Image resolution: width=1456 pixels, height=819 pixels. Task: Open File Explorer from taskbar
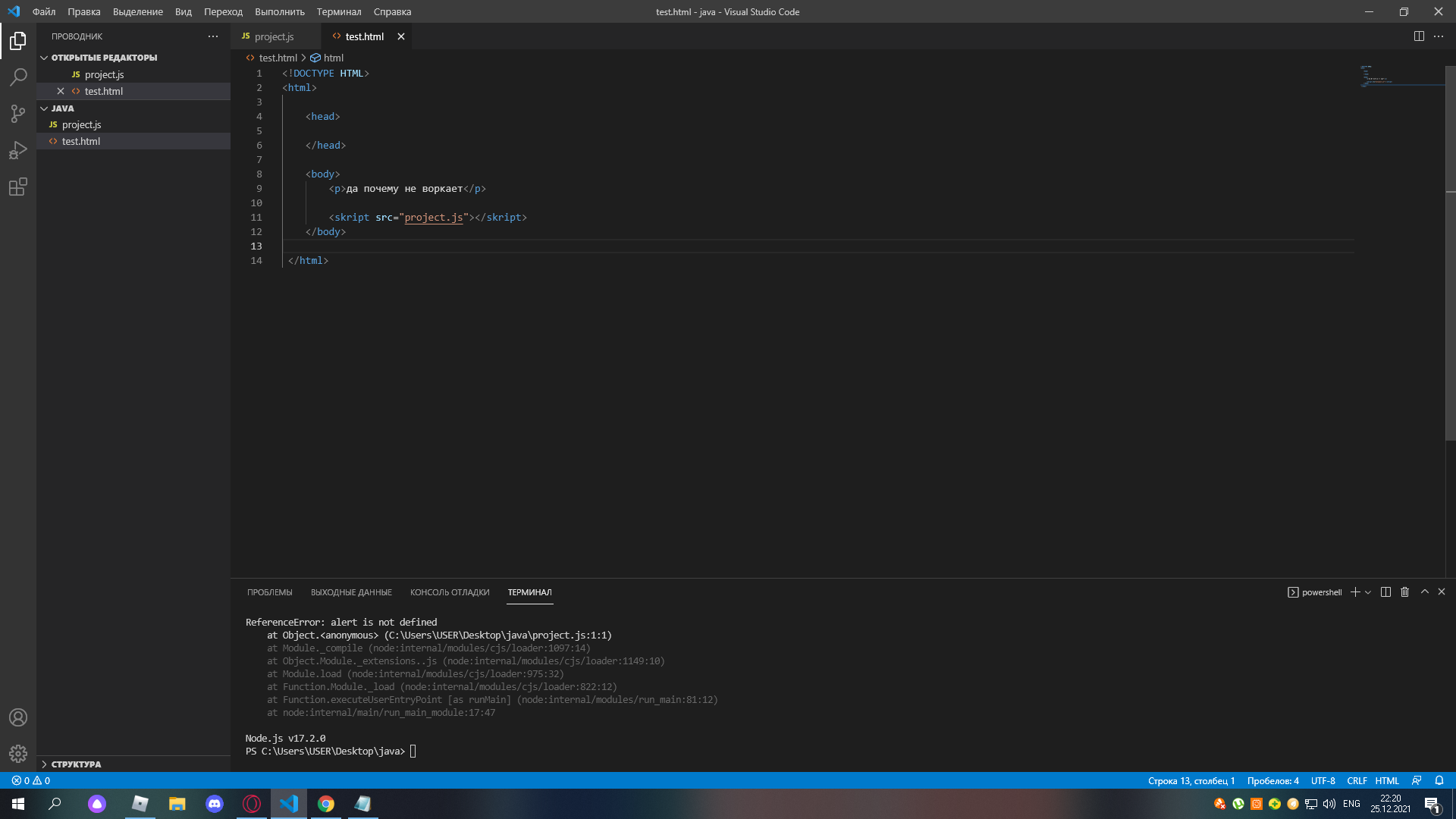[177, 804]
